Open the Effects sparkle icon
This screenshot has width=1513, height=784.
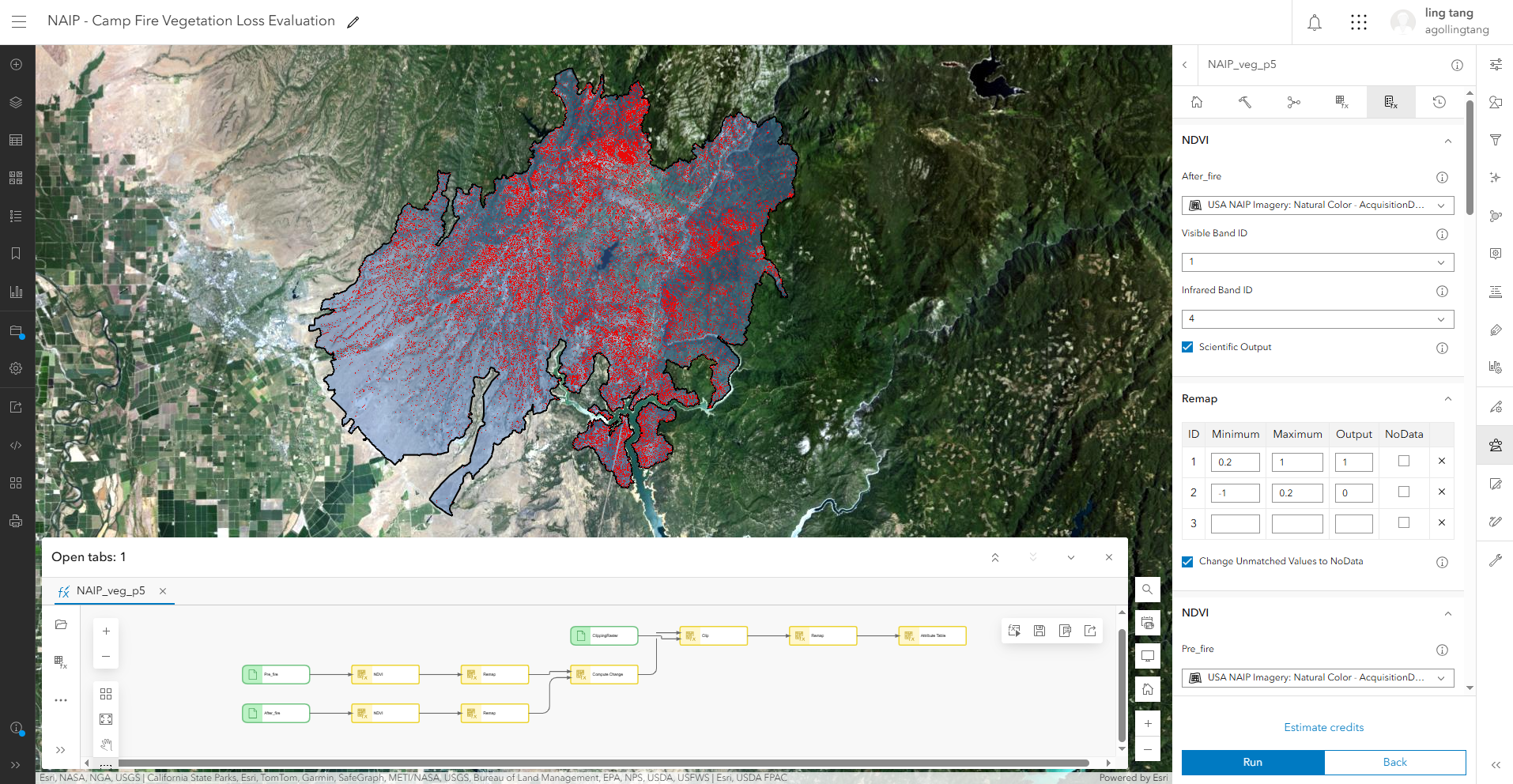1496,178
